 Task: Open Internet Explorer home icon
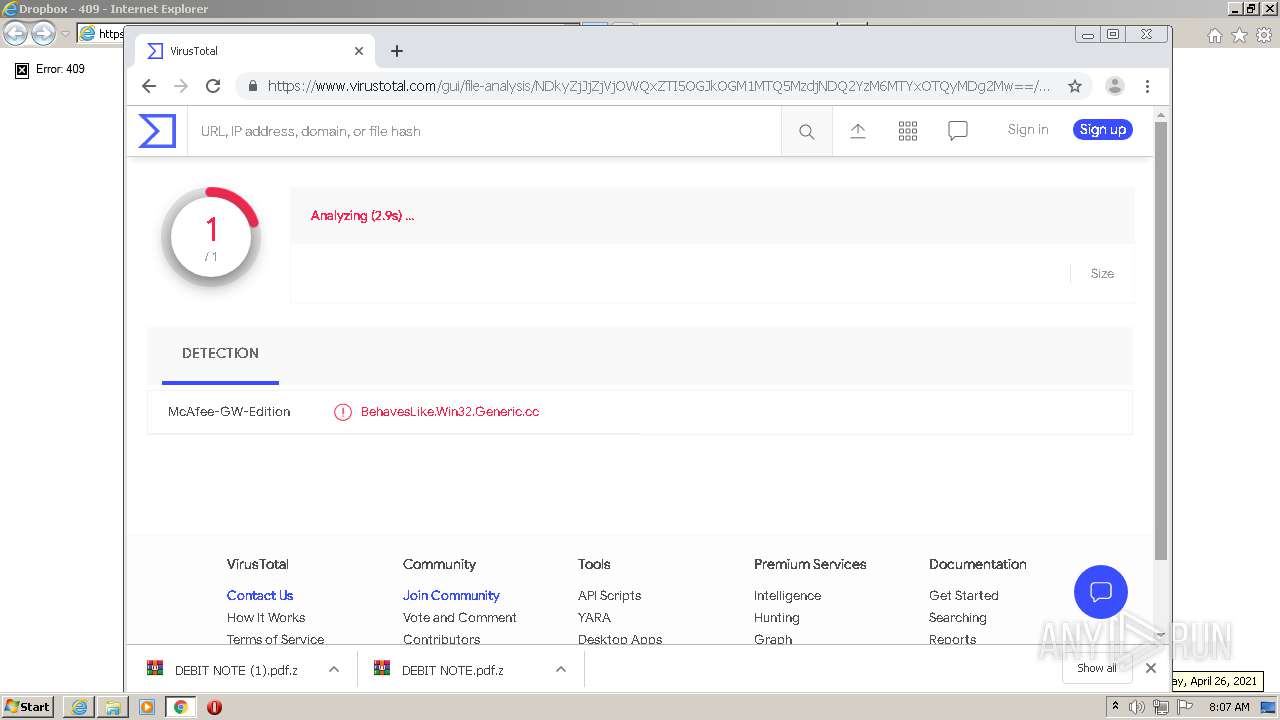pos(1215,35)
